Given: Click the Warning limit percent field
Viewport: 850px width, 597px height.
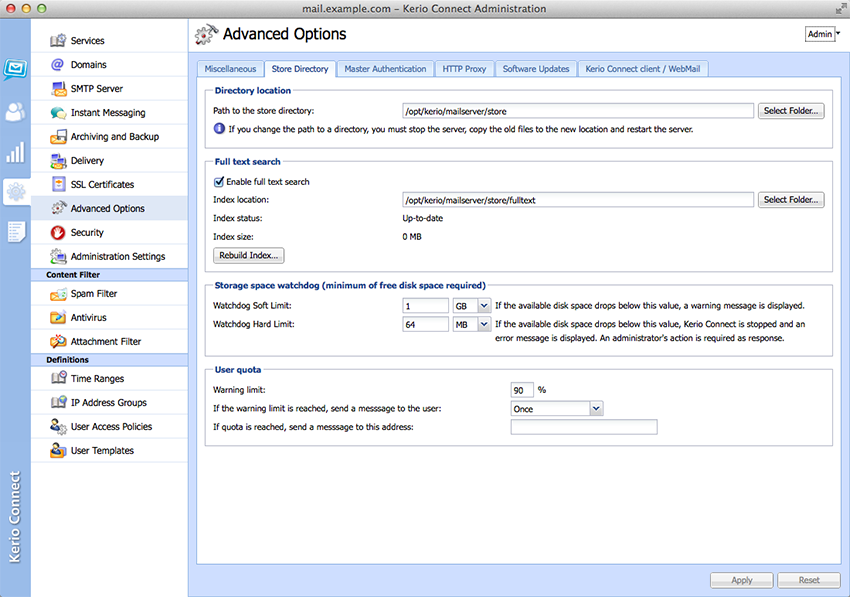Looking at the screenshot, I should pos(522,390).
